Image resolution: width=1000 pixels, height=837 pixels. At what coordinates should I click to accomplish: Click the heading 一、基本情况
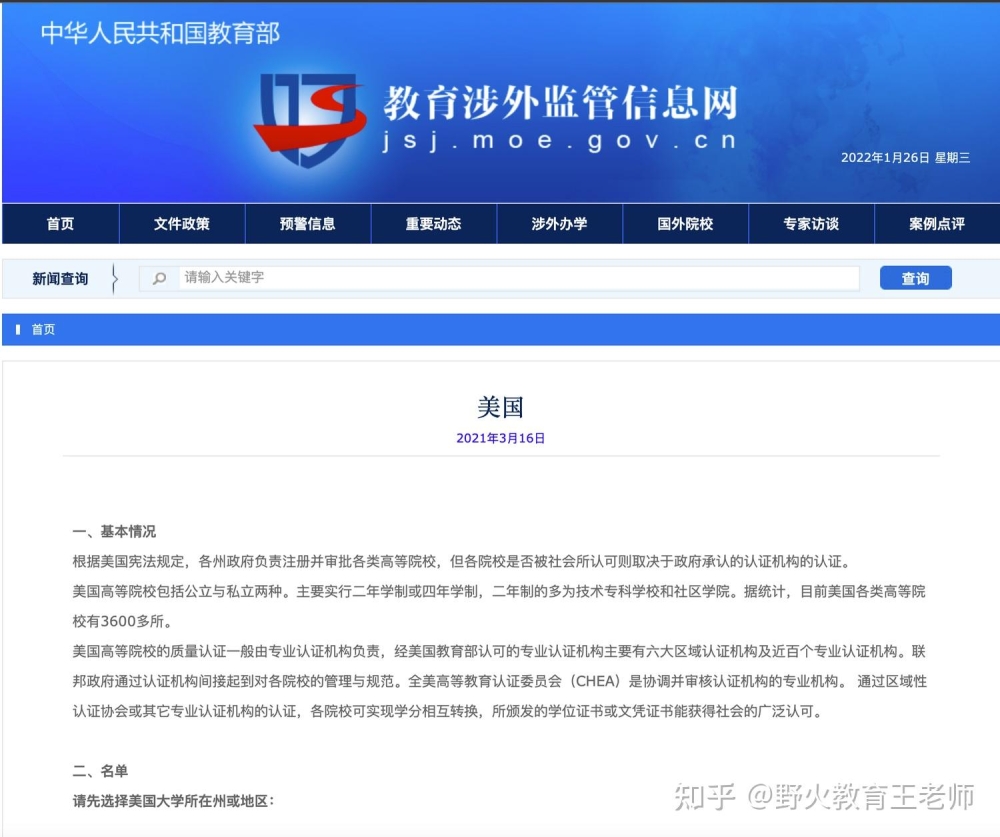[x=114, y=531]
